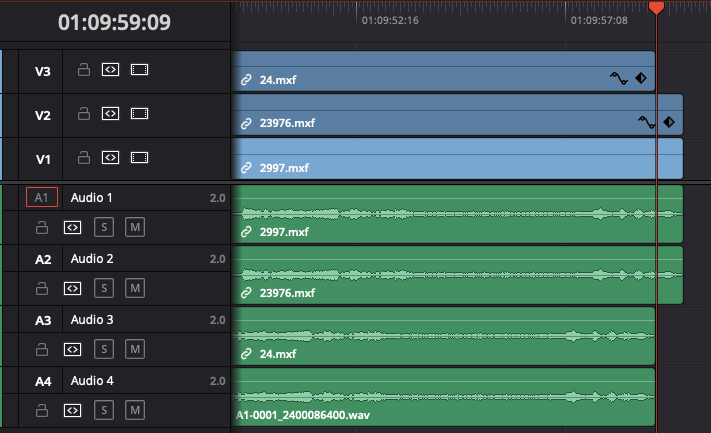The width and height of the screenshot is (711, 433).
Task: Click link icon on 24.mxf video clip
Action: pyautogui.click(x=246, y=80)
